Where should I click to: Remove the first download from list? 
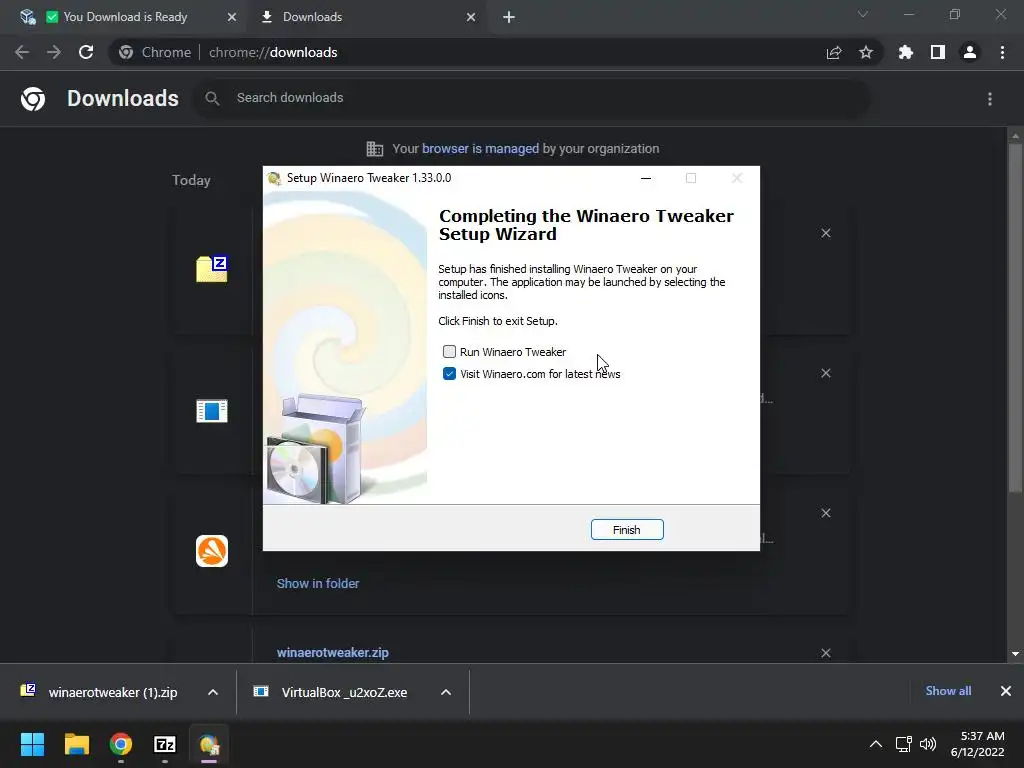click(826, 233)
